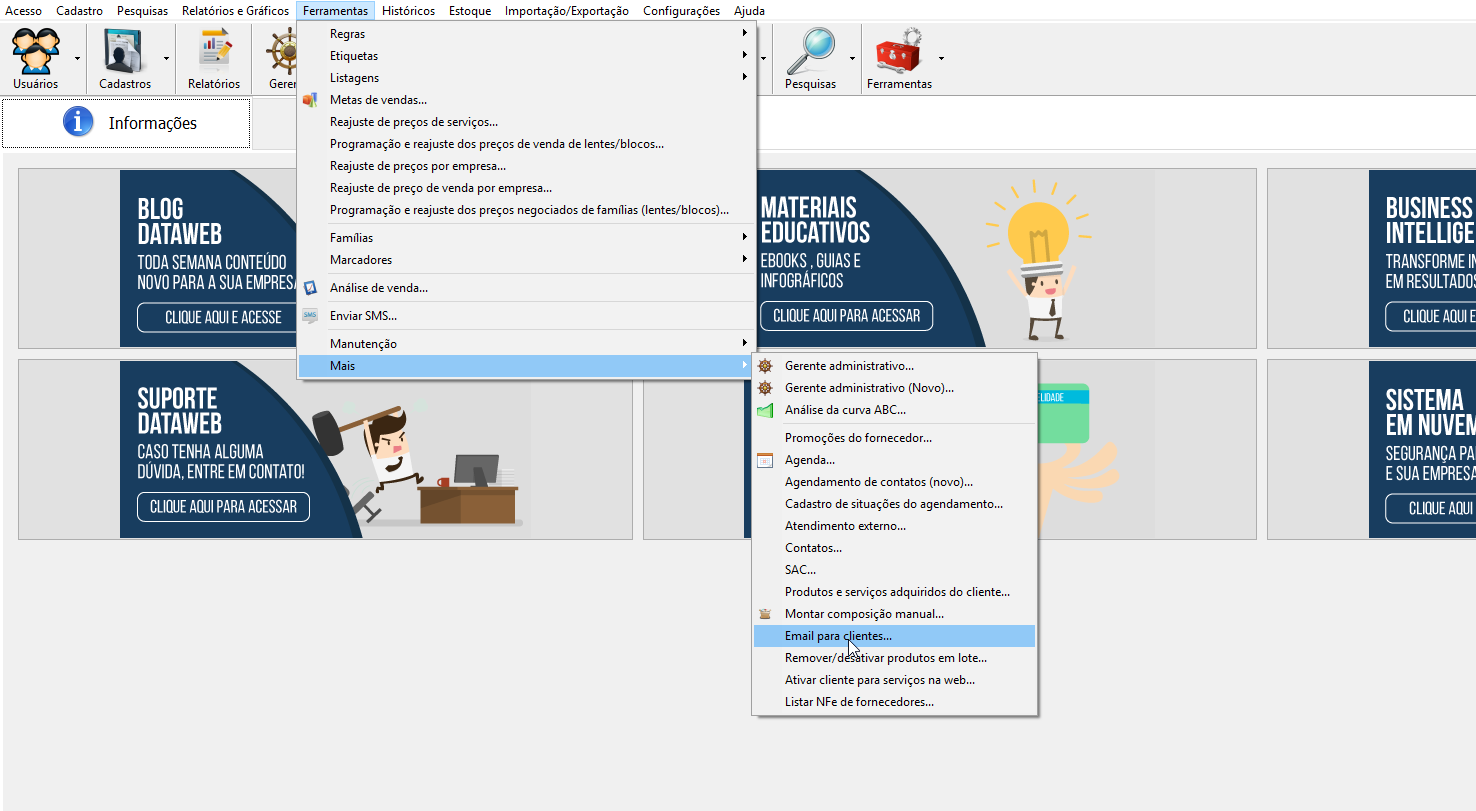Expand the Listagens submenu
Image resolution: width=1476 pixels, height=811 pixels.
click(527, 78)
